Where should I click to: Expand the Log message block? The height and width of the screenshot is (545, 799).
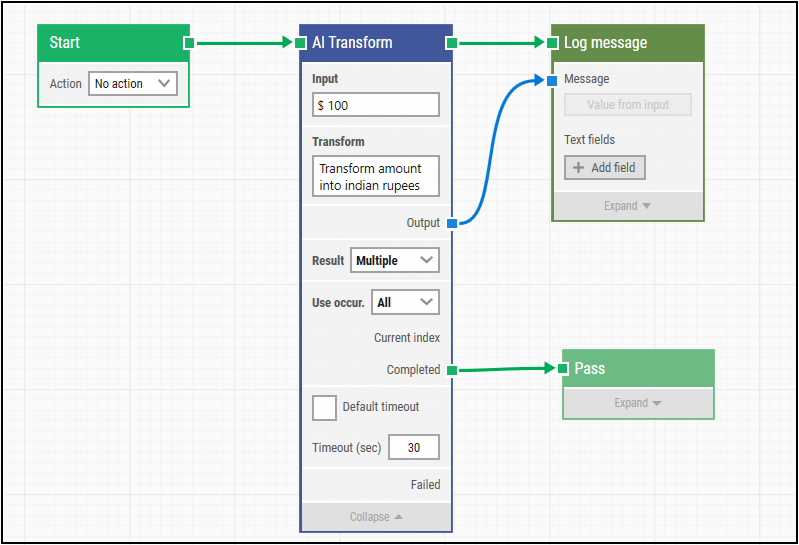[627, 206]
